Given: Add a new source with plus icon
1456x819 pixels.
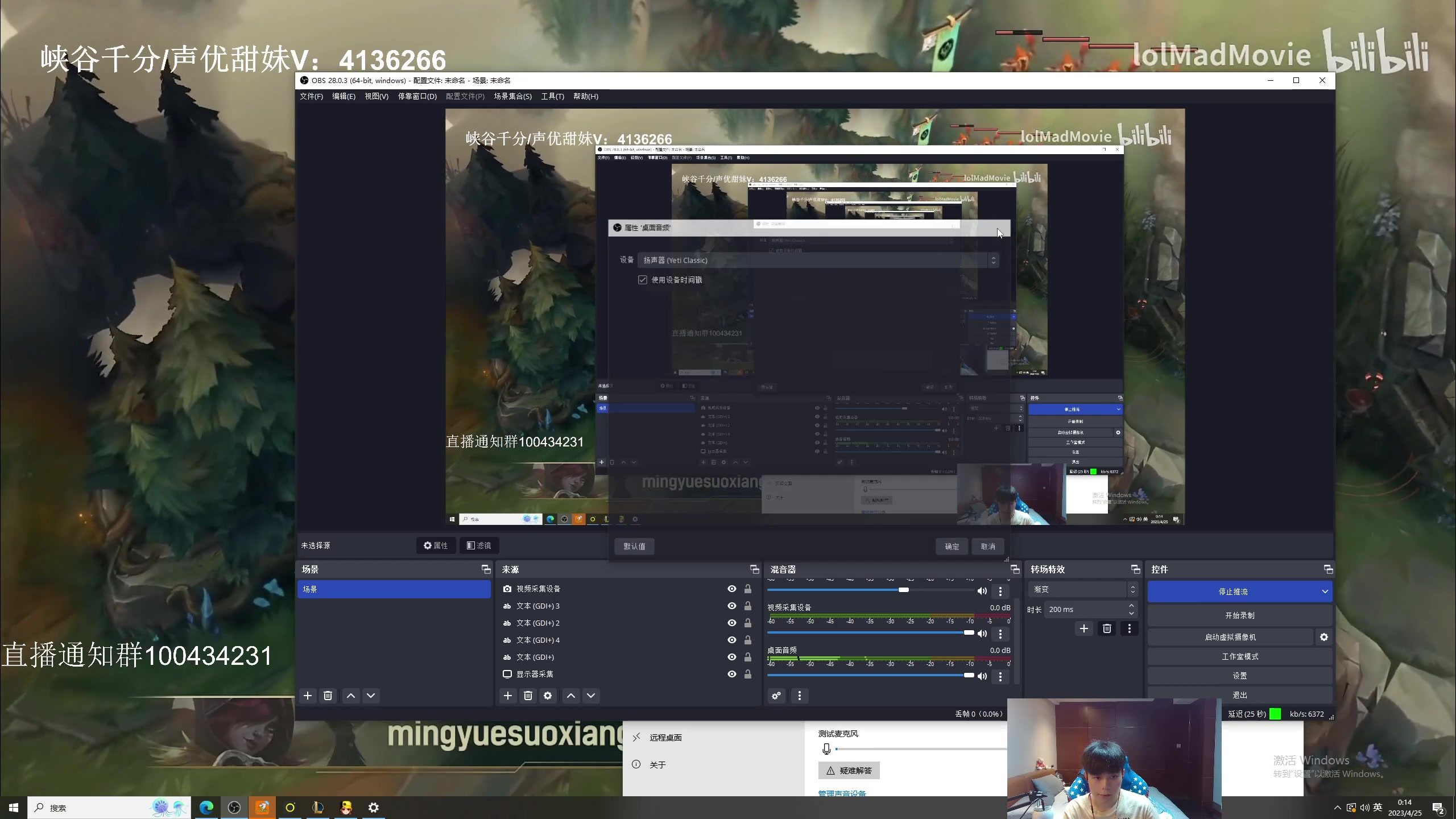Looking at the screenshot, I should click(508, 696).
